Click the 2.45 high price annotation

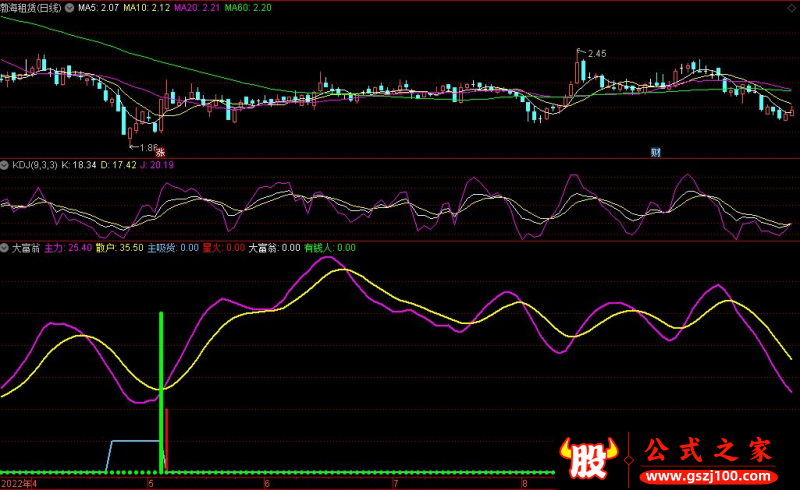[597, 53]
